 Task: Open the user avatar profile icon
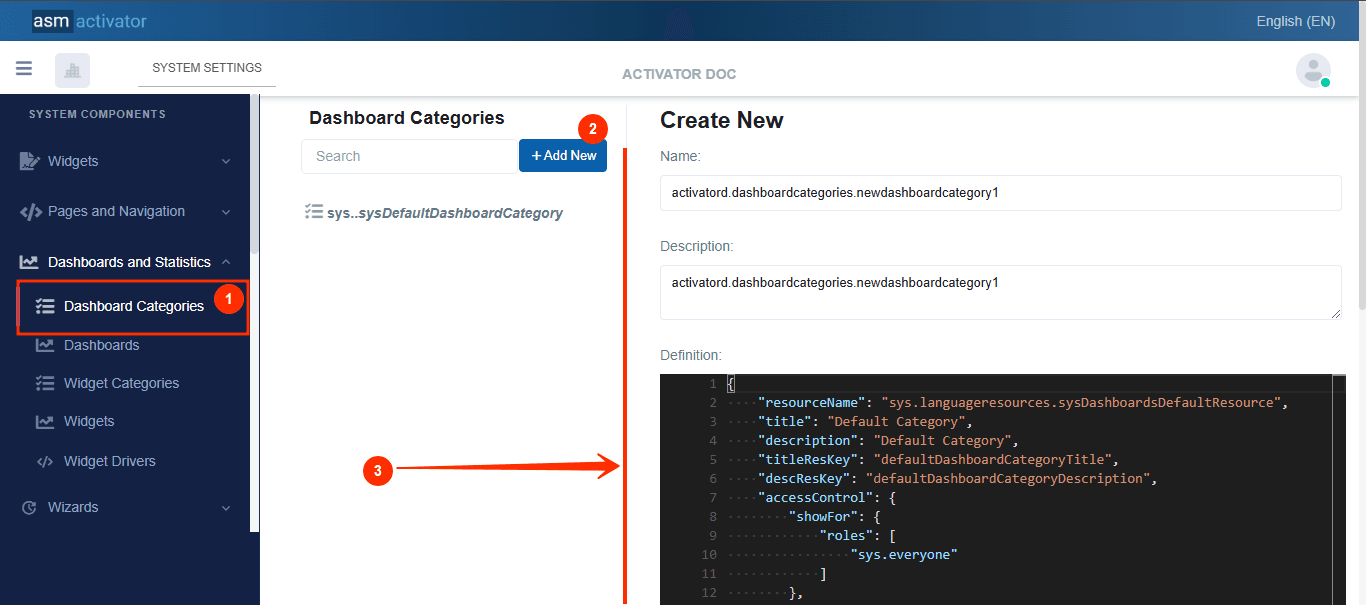[x=1313, y=71]
